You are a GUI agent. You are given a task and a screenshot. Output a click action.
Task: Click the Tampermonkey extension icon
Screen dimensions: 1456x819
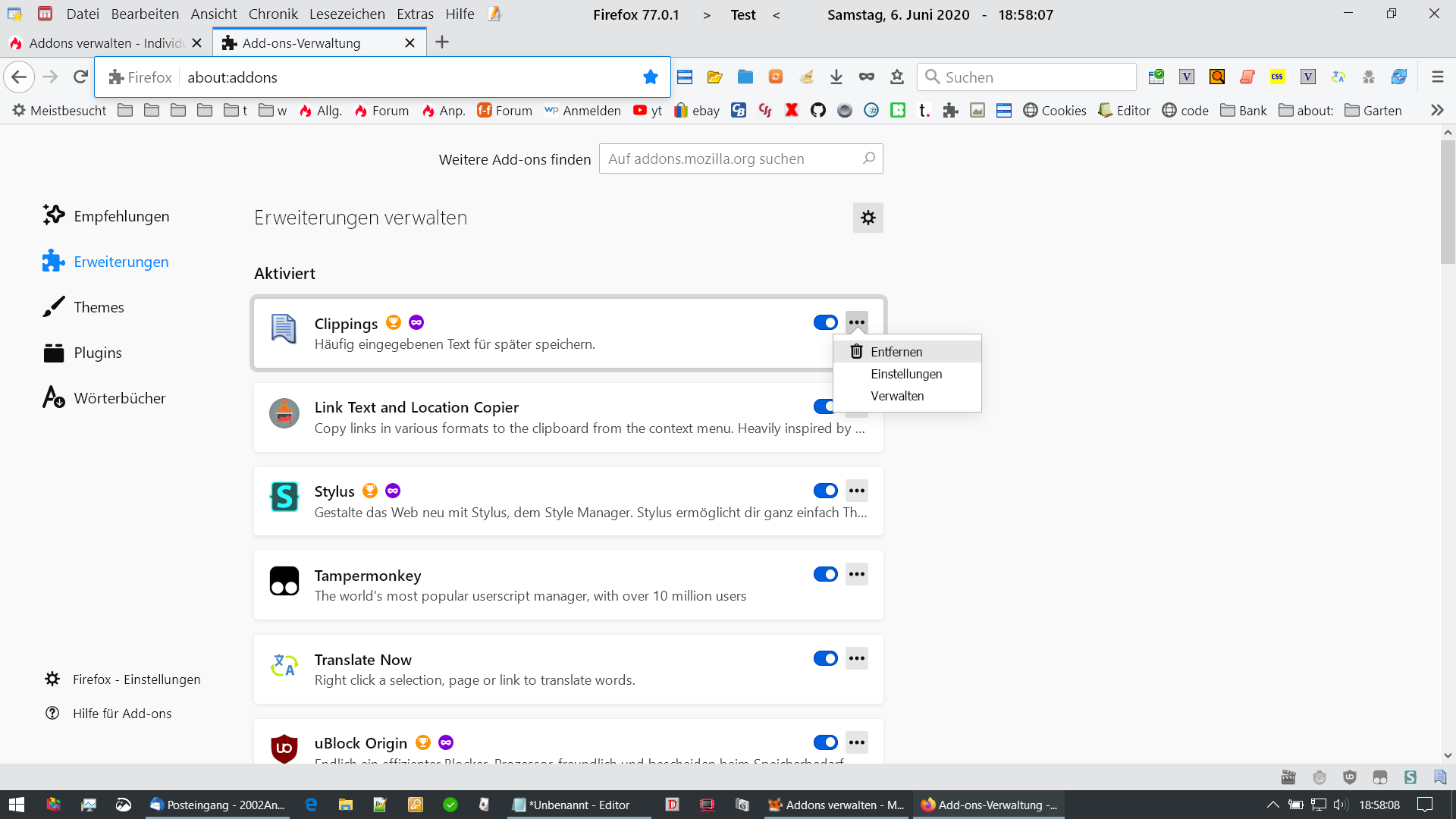[284, 582]
